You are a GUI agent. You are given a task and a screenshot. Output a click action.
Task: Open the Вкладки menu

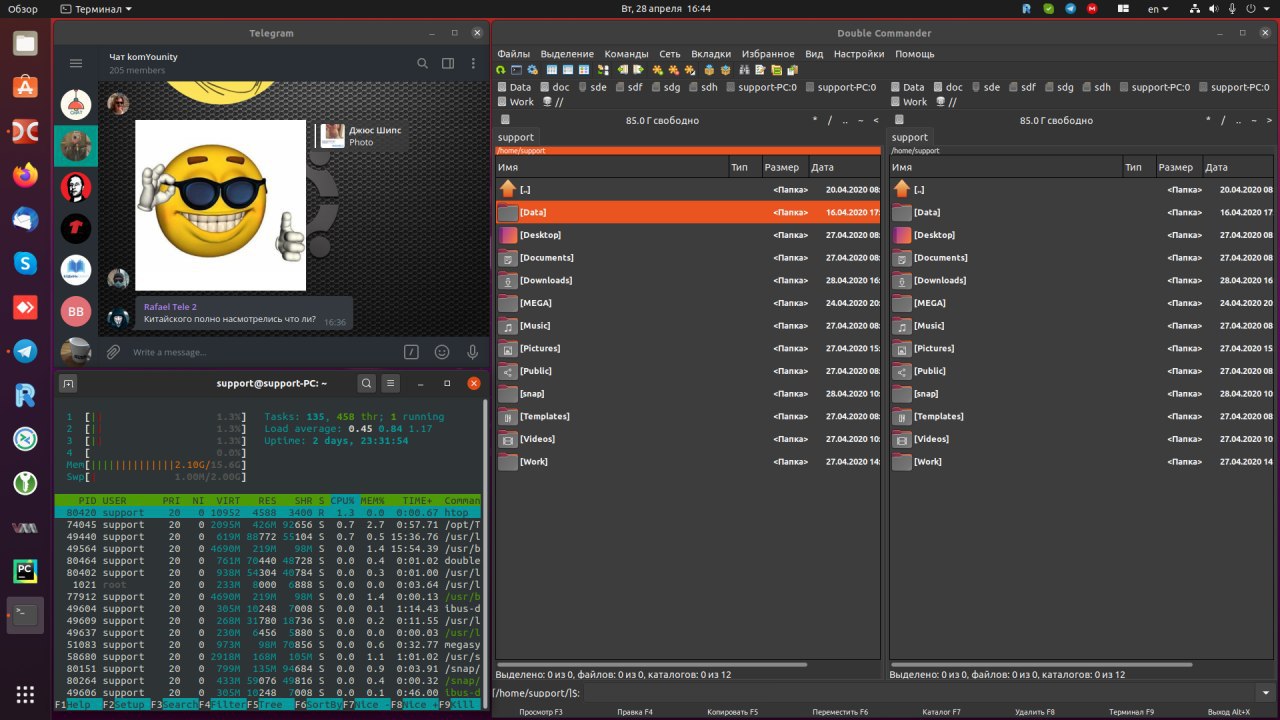pyautogui.click(x=710, y=54)
